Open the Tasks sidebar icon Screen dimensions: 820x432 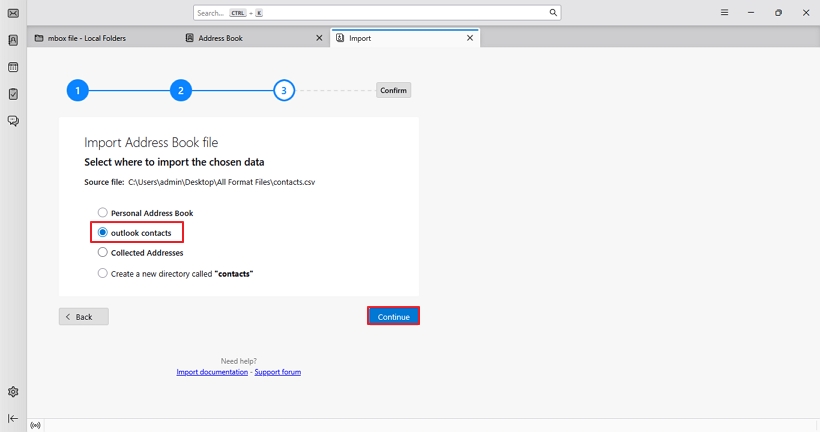13,94
